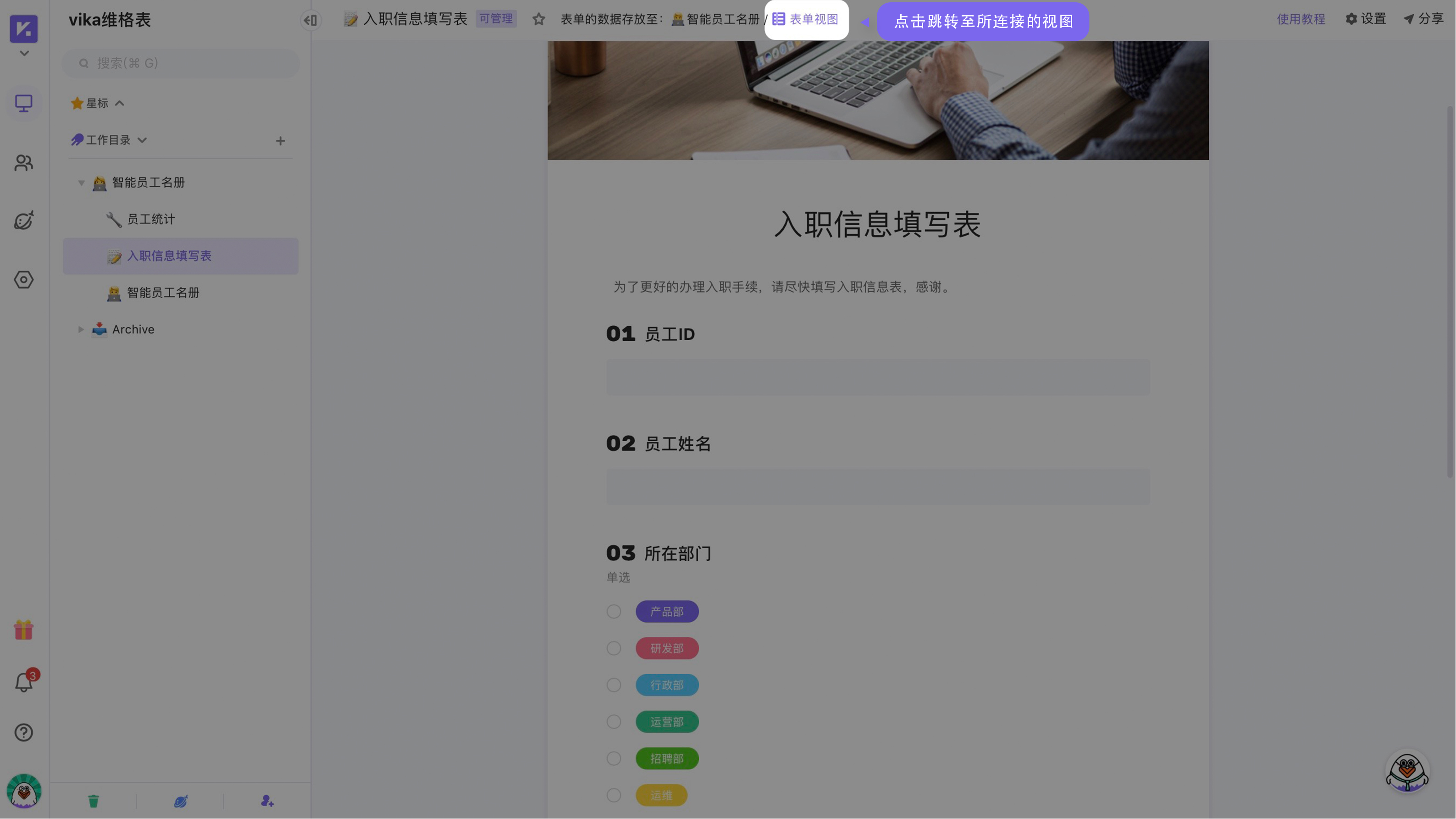Click the 运营部 colored option tag
This screenshot has width=1456, height=819.
667,722
